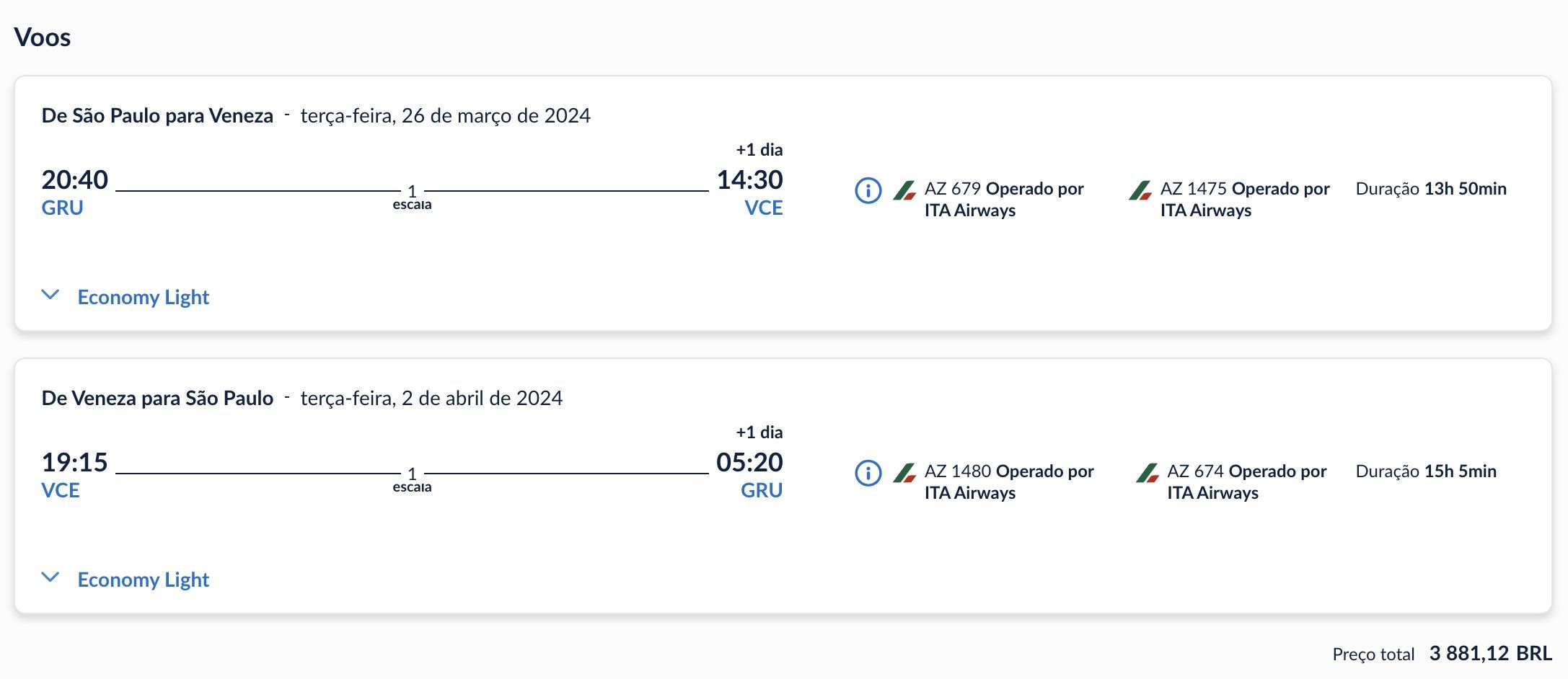Expand chevron next to outbound Economy Light

pyautogui.click(x=50, y=294)
